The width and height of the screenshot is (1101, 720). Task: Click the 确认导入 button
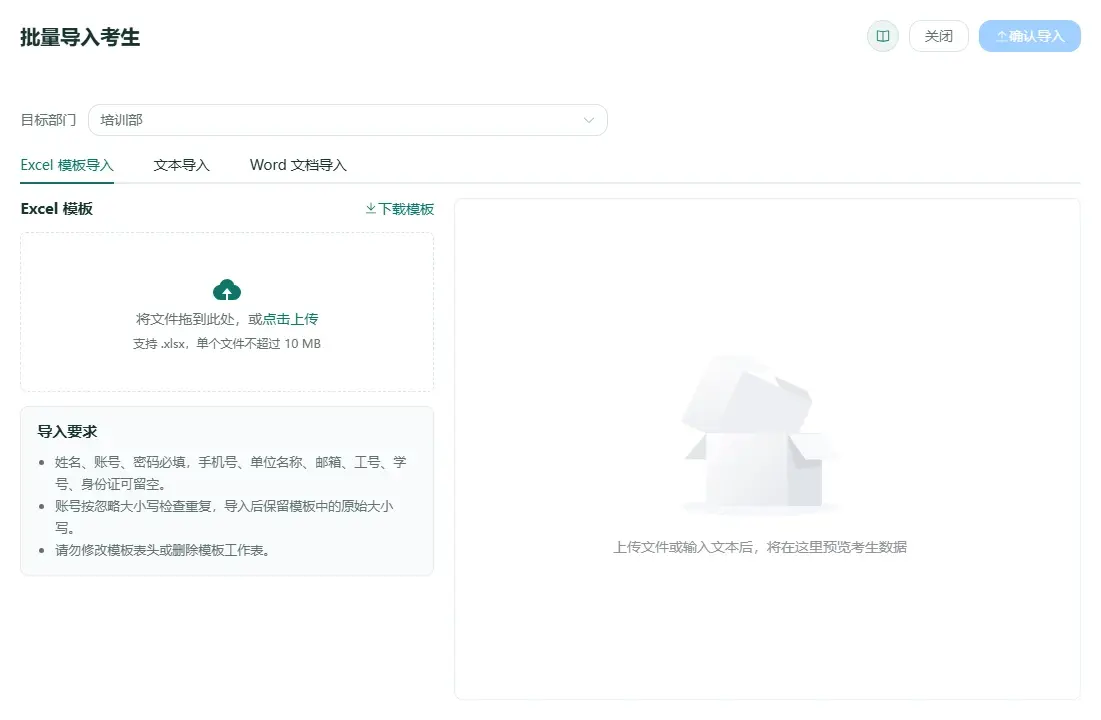tap(1029, 36)
